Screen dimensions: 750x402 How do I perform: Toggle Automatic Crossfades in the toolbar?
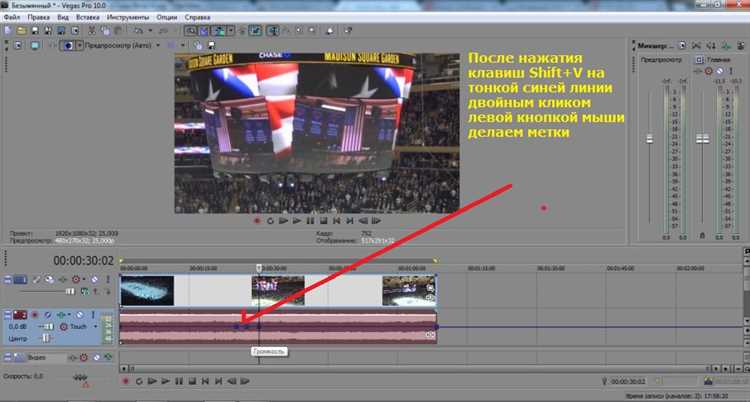(x=204, y=31)
